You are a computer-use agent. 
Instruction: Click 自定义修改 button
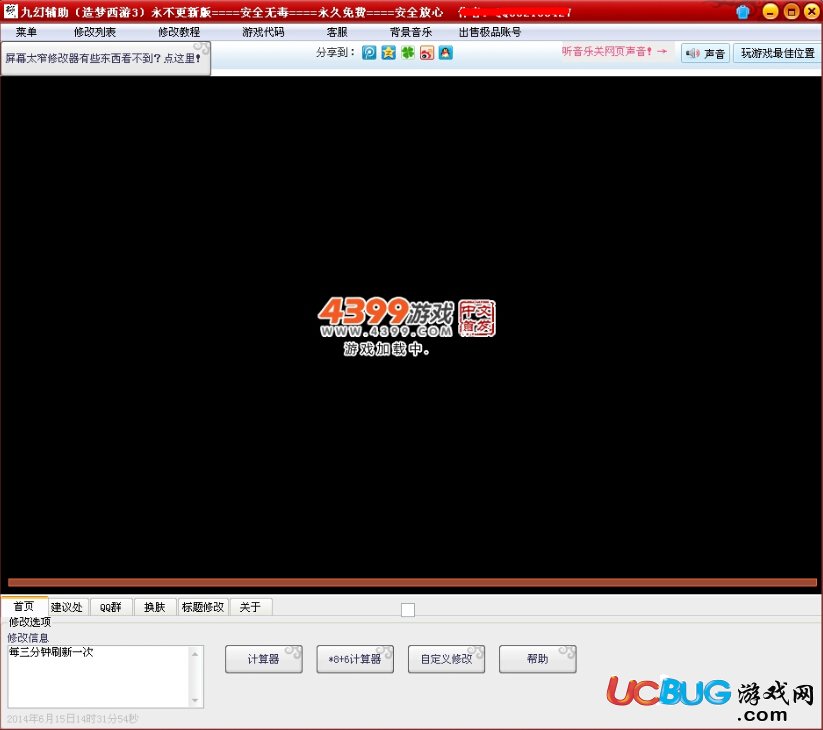446,659
